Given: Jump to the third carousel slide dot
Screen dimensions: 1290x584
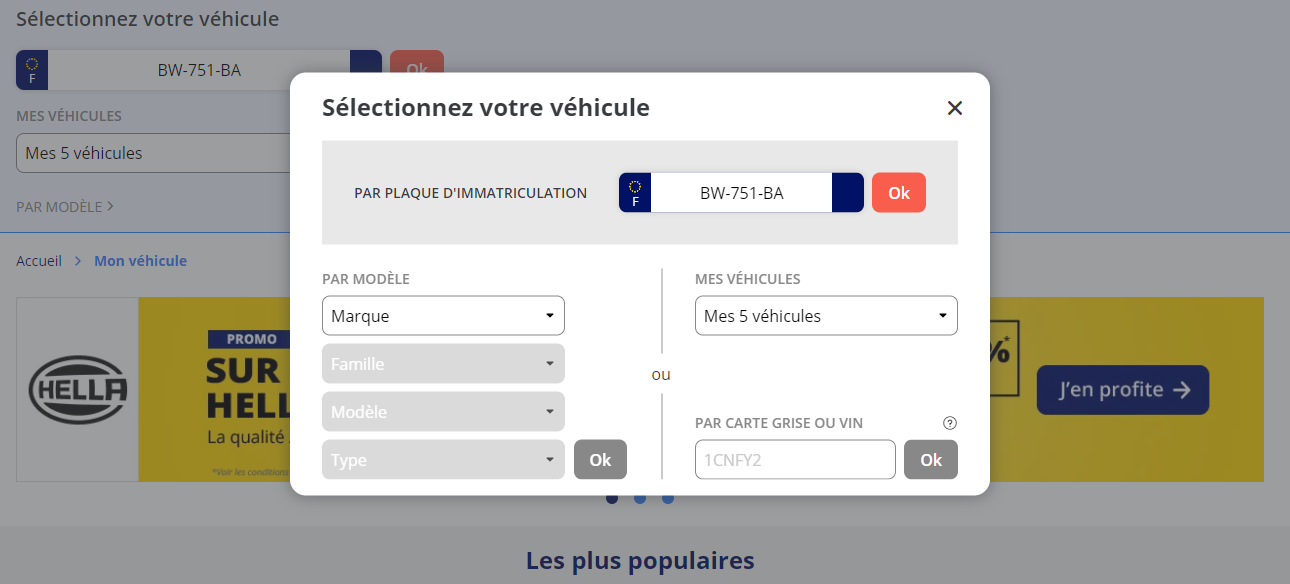Looking at the screenshot, I should (668, 498).
